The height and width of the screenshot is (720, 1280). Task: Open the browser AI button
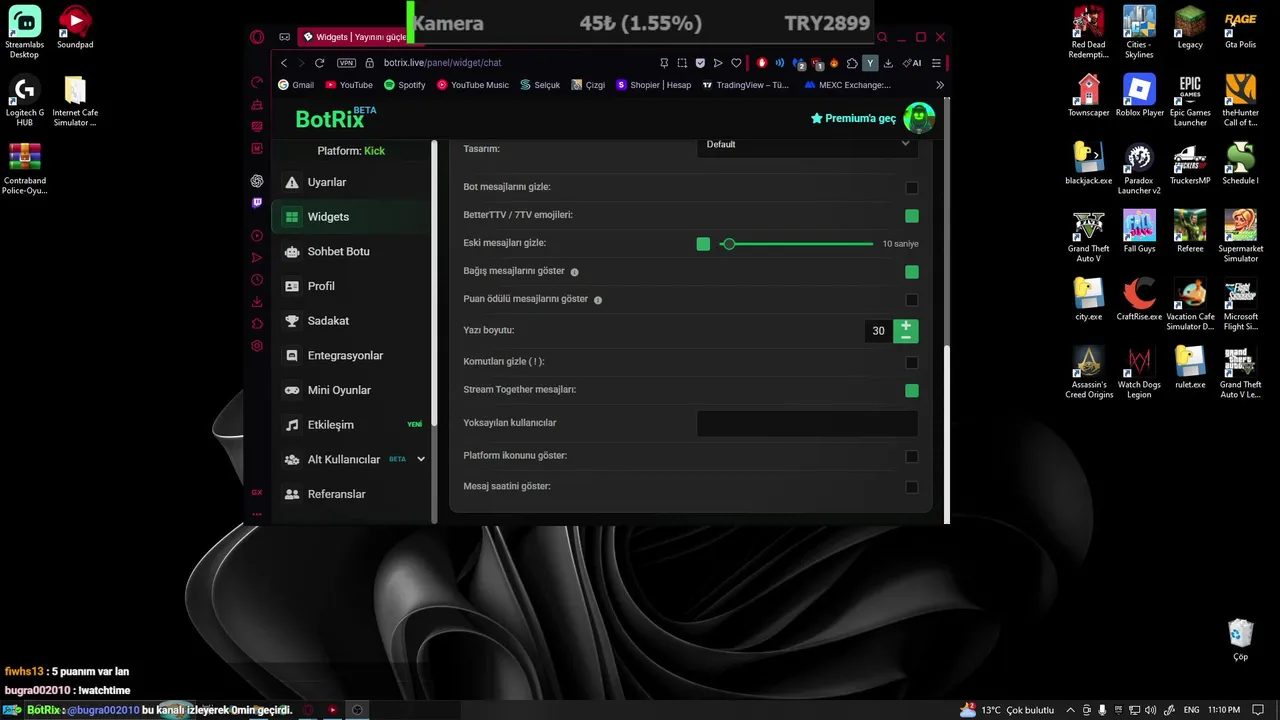pos(911,63)
